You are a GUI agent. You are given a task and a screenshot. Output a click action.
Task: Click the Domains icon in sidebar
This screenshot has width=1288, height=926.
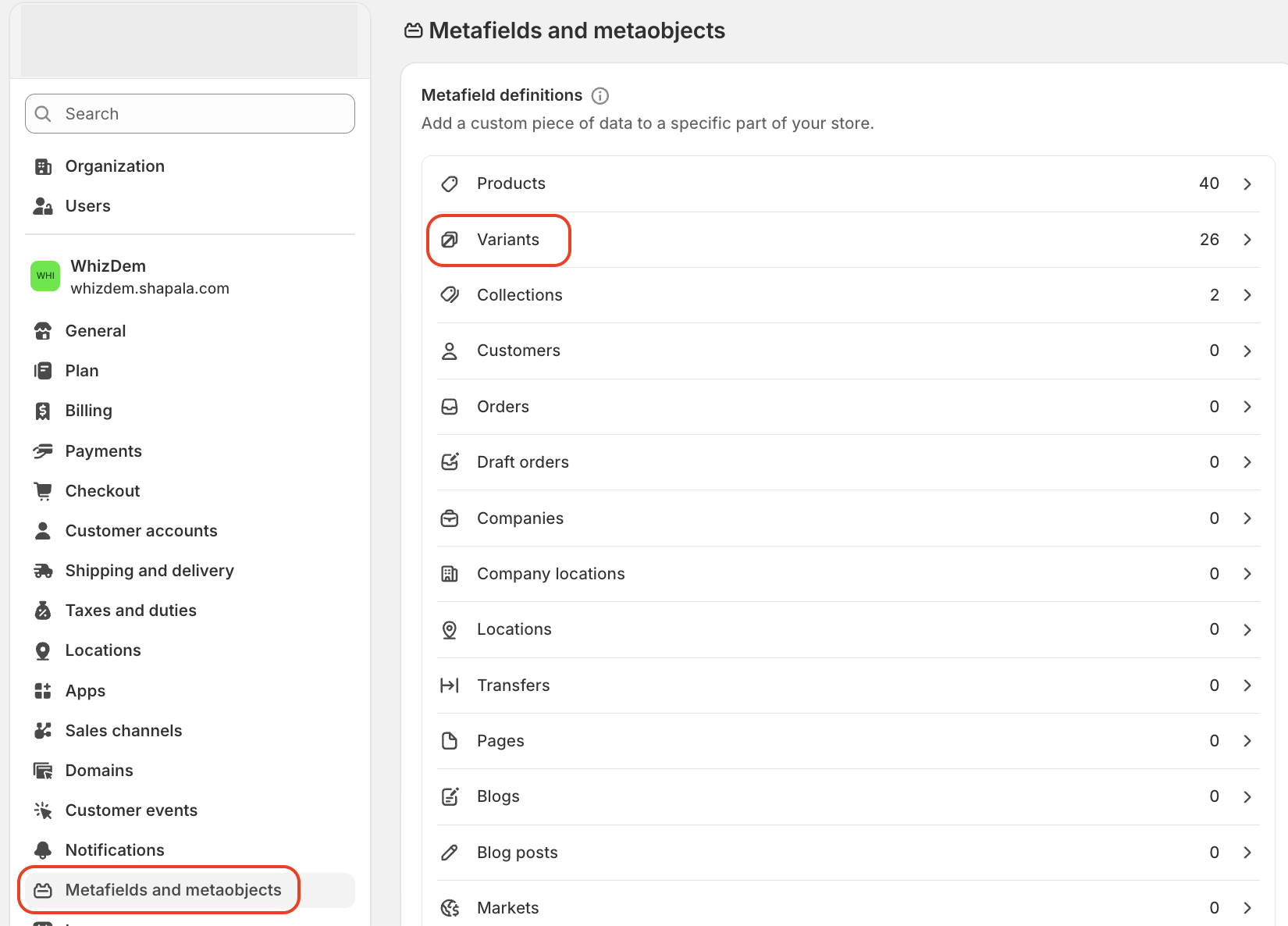pos(43,771)
